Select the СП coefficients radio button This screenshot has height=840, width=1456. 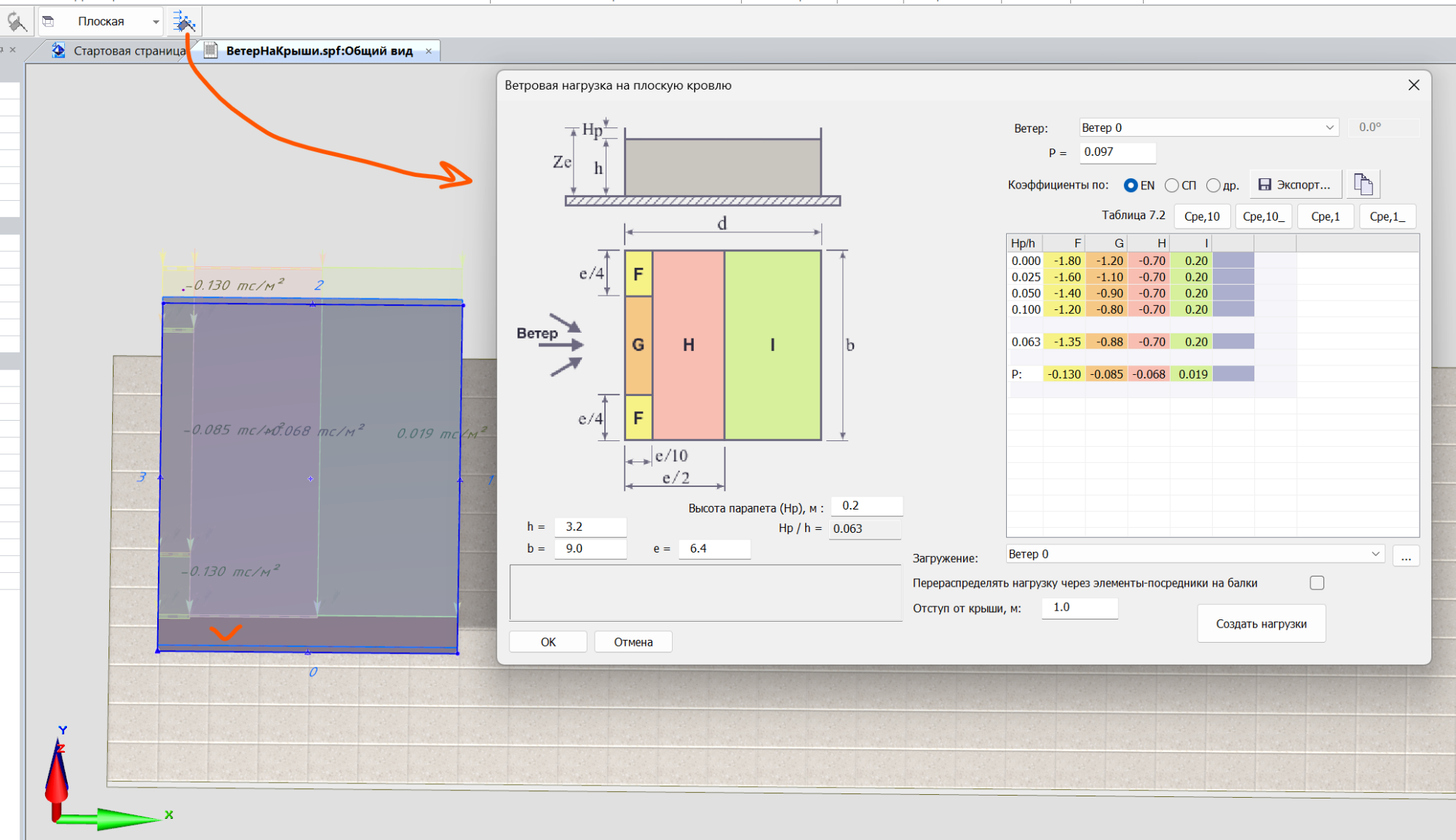pyautogui.click(x=1171, y=186)
